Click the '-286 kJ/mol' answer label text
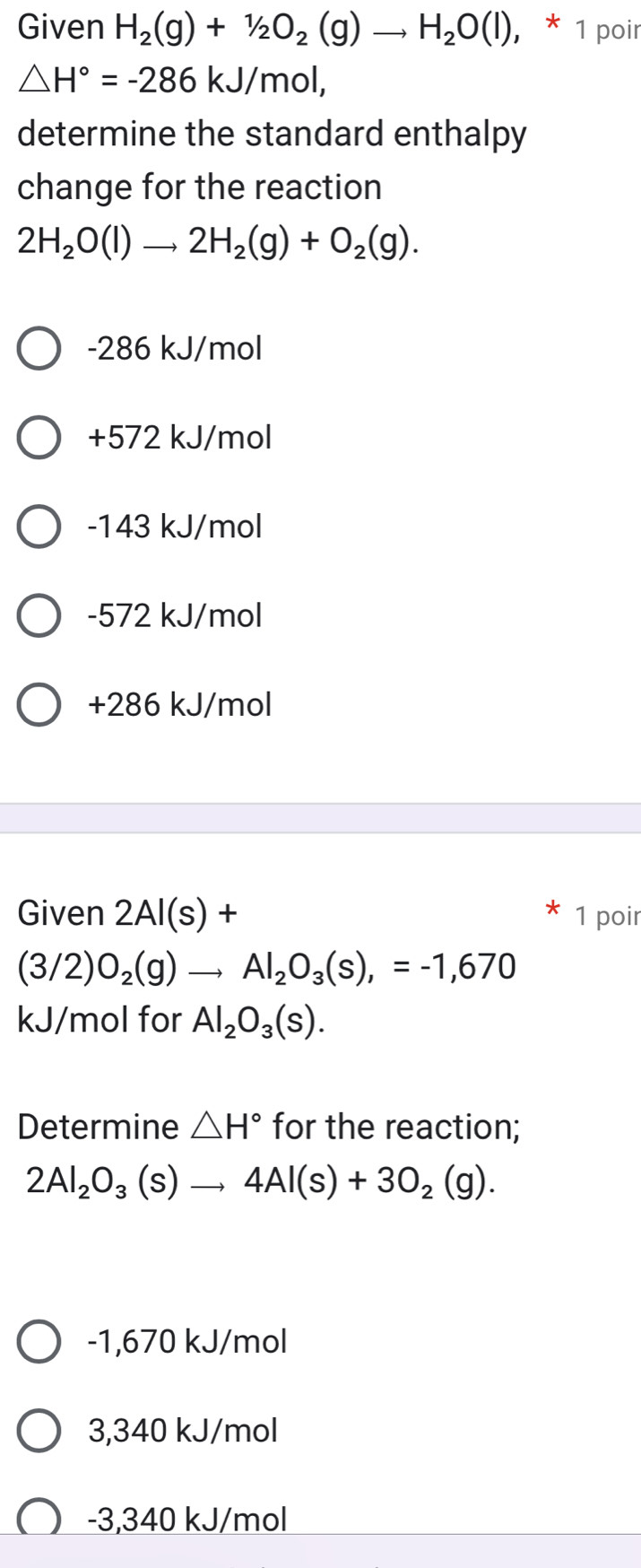The image size is (641, 1568). (x=176, y=348)
